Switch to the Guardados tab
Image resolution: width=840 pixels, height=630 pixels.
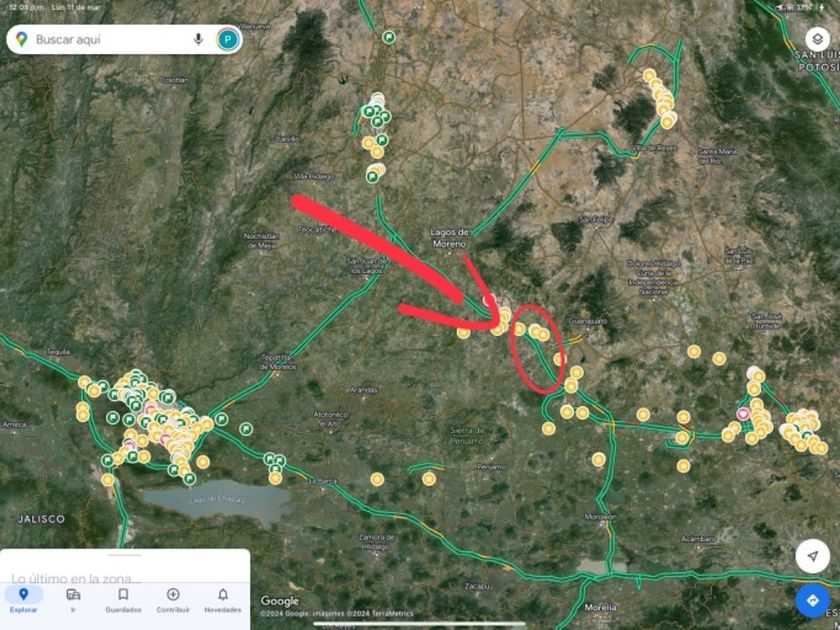coord(123,600)
